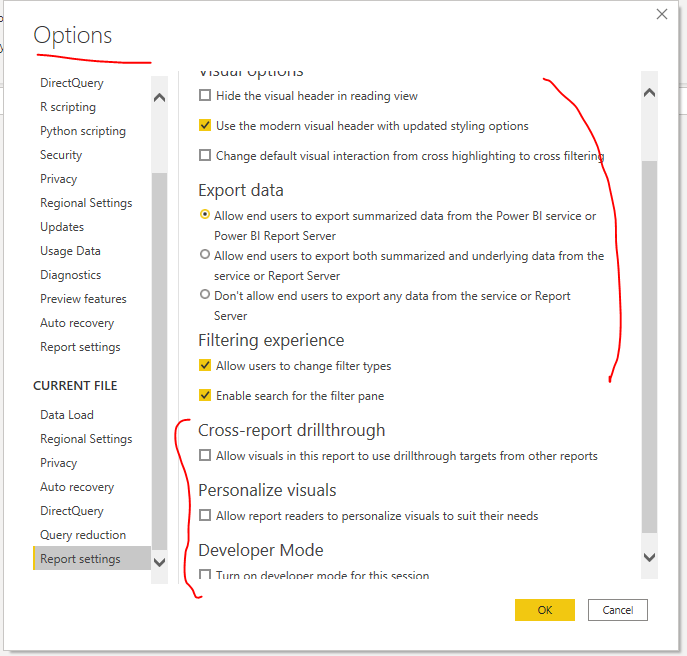Click up arrow of category list scrollbar
The image size is (687, 656).
click(x=159, y=97)
